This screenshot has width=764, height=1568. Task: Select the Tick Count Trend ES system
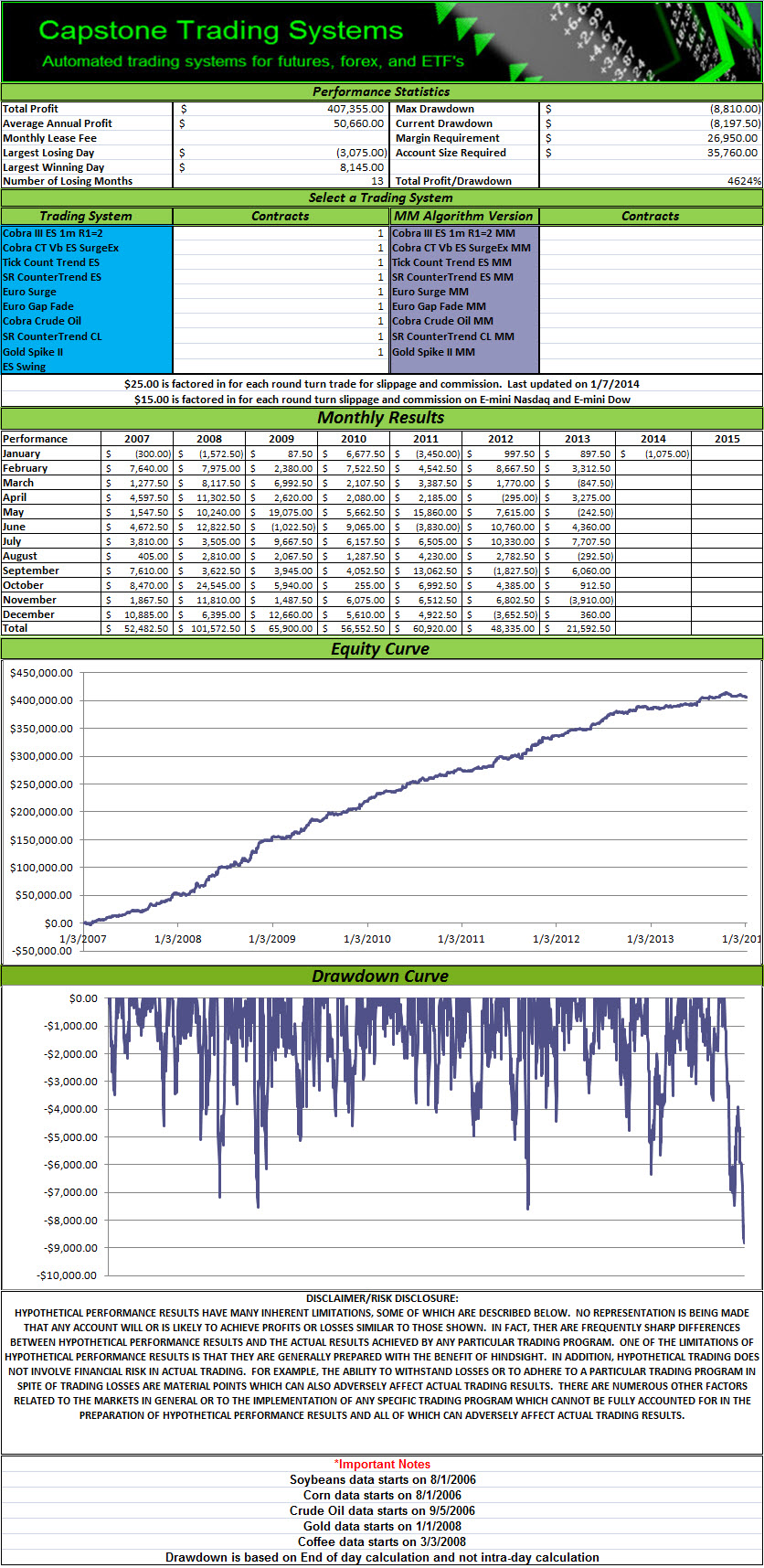[51, 262]
